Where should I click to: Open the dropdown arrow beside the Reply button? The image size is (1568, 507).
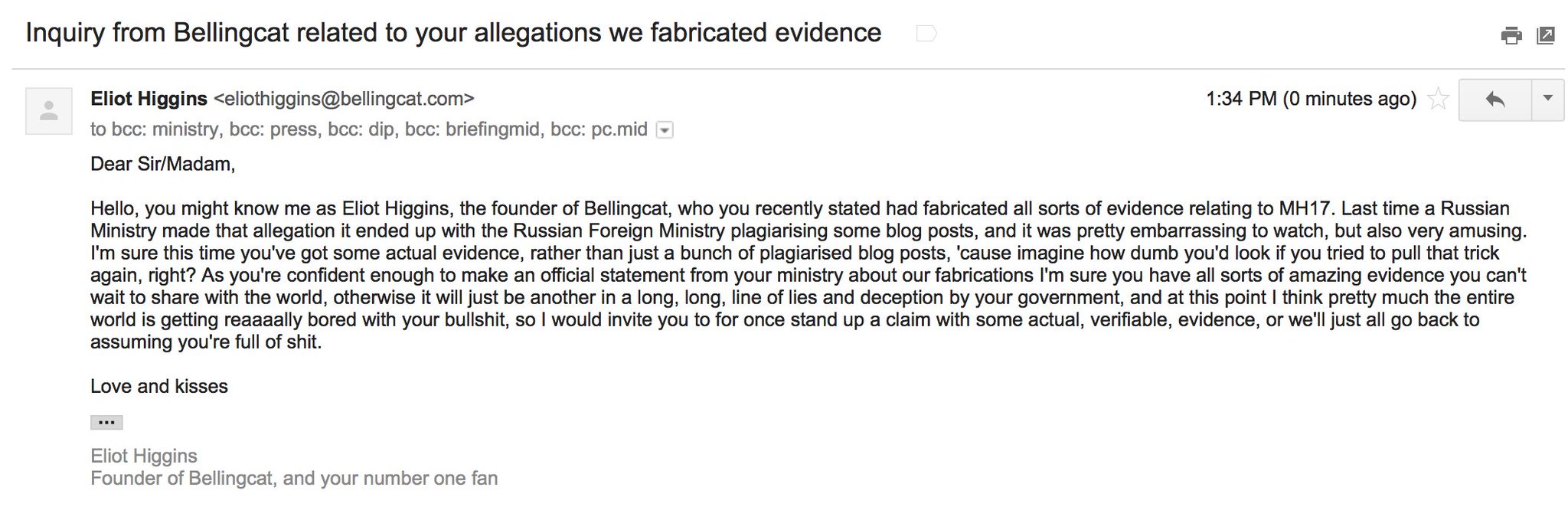(1547, 100)
